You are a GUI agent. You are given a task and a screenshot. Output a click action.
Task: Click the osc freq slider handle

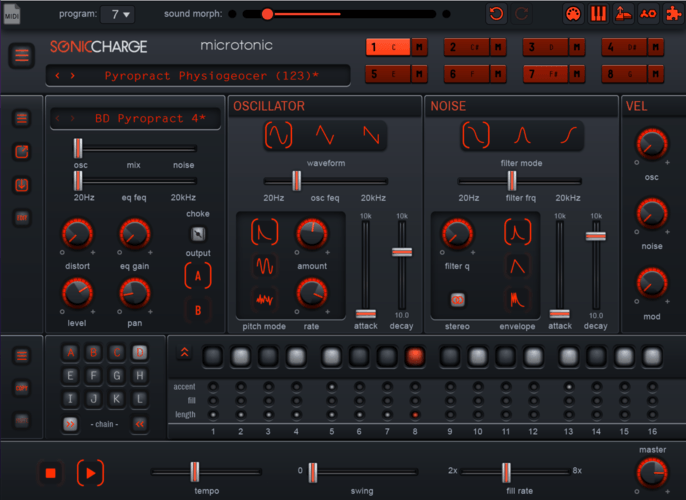[297, 181]
